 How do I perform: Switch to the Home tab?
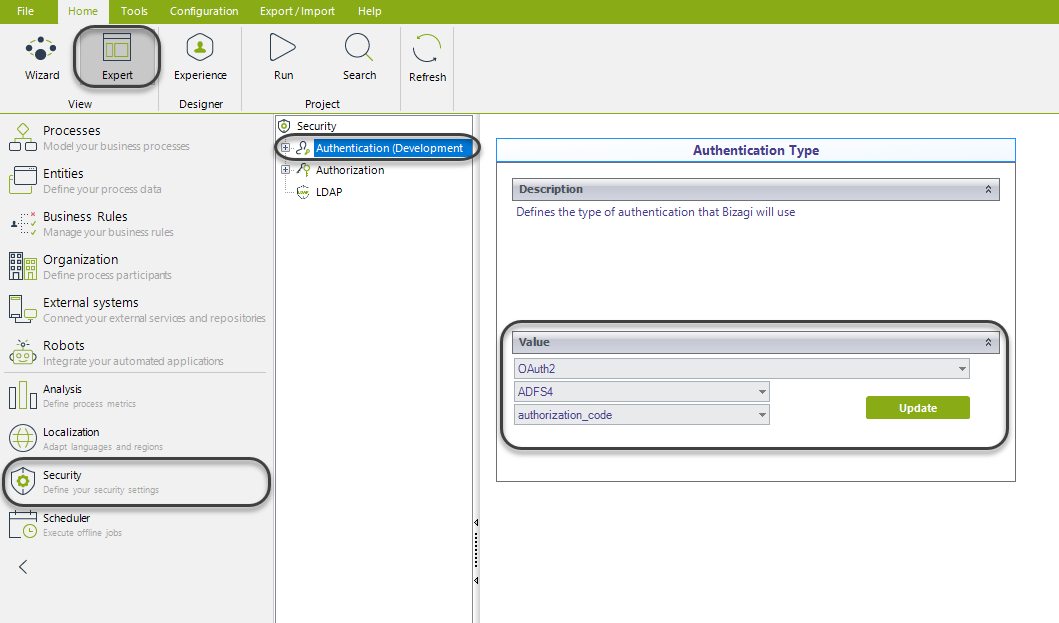pos(83,11)
